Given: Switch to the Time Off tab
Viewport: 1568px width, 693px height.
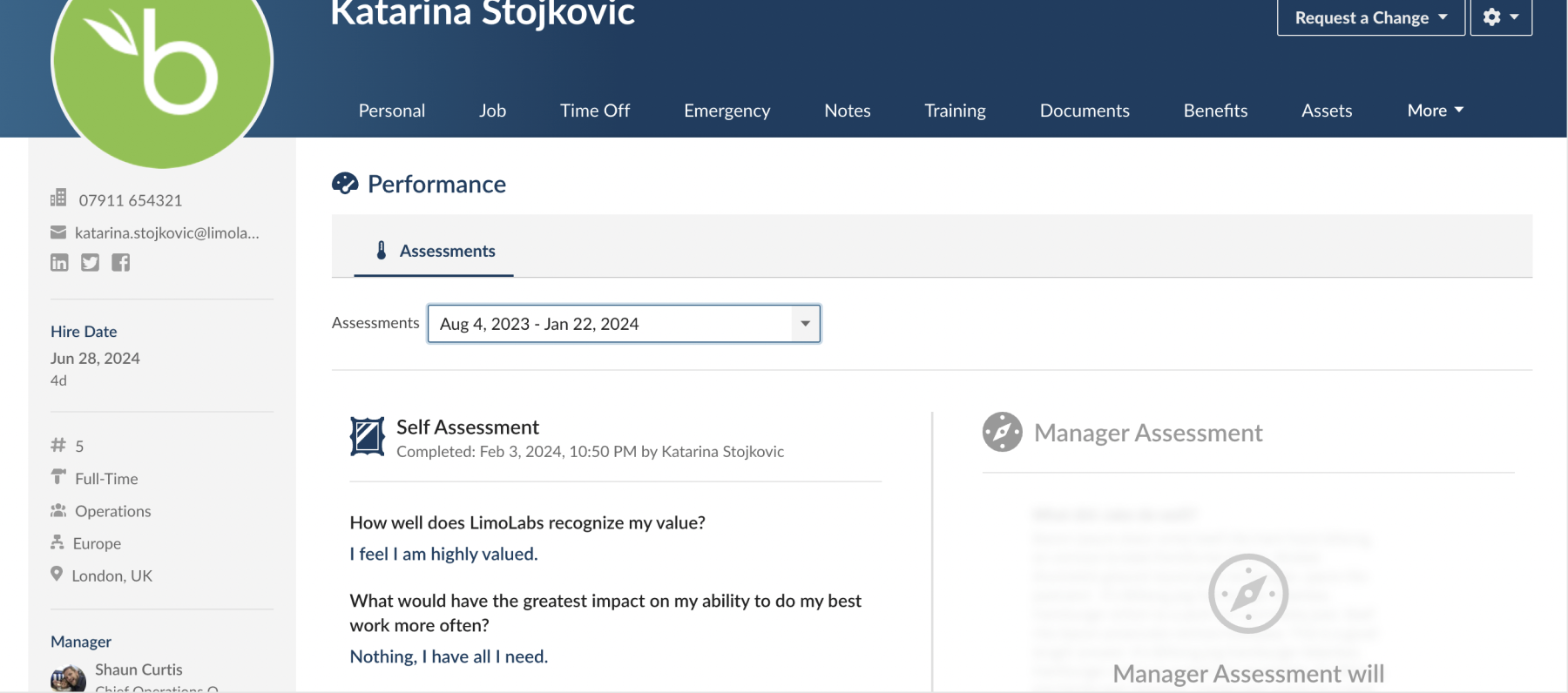Looking at the screenshot, I should (x=595, y=111).
